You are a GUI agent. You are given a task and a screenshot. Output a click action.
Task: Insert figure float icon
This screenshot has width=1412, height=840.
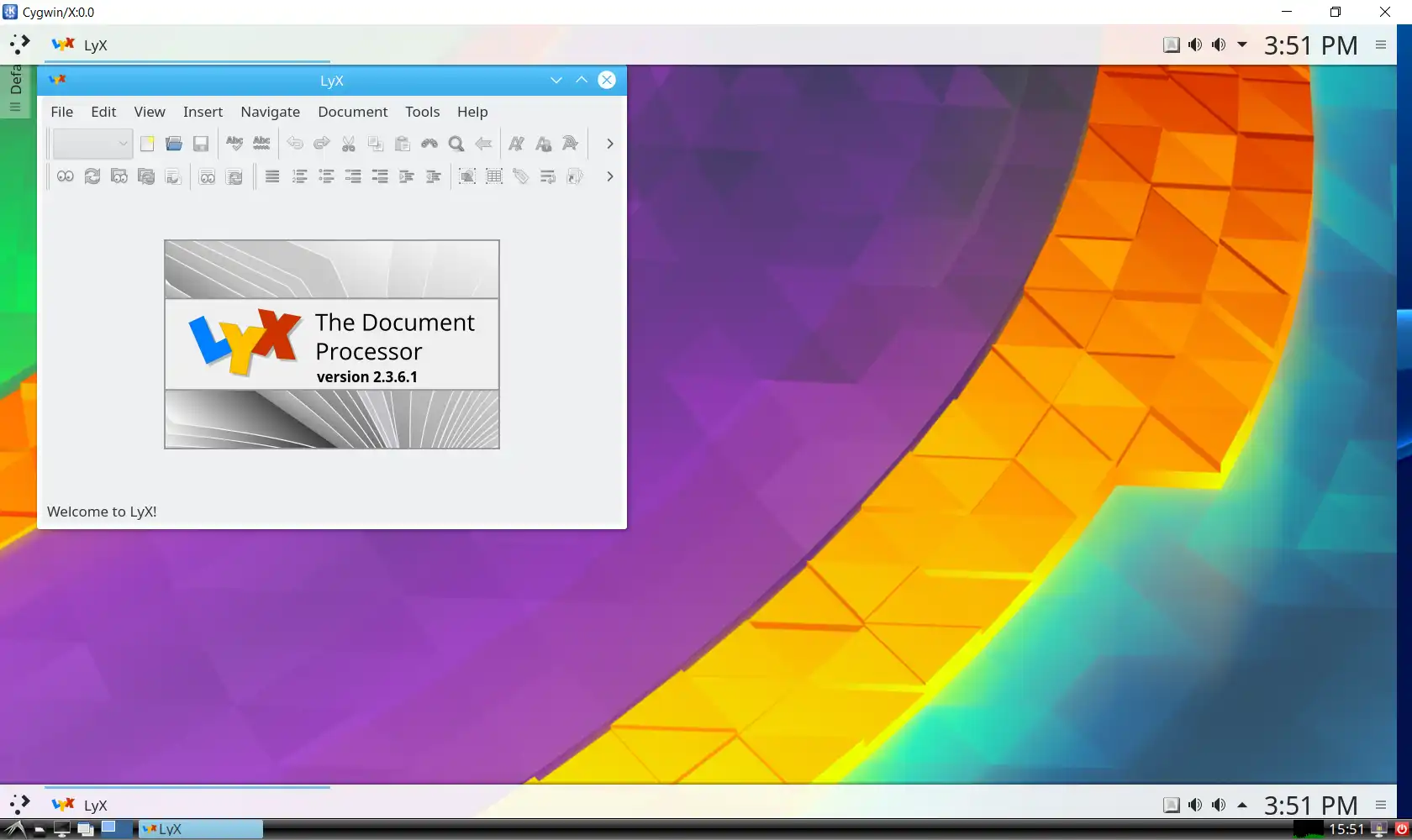467,176
